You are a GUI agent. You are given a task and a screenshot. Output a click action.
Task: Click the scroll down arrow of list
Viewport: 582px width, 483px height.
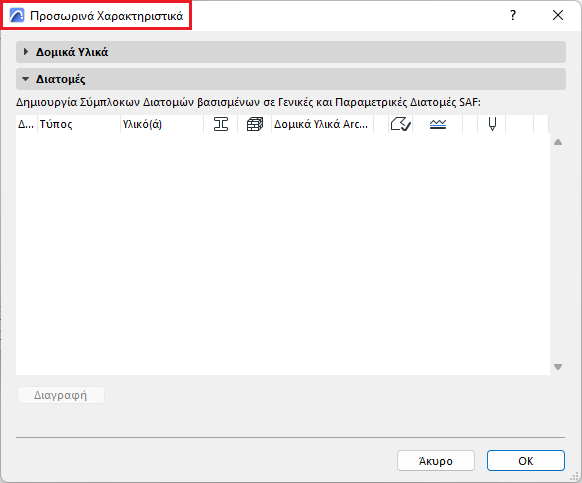pos(558,367)
